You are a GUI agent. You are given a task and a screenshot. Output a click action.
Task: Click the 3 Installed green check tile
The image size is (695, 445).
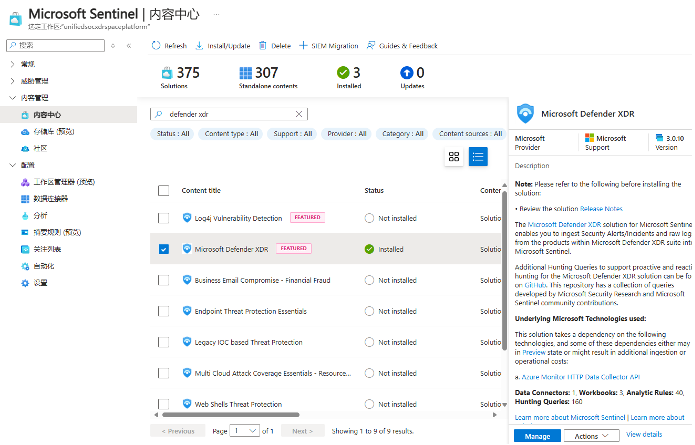pos(349,77)
